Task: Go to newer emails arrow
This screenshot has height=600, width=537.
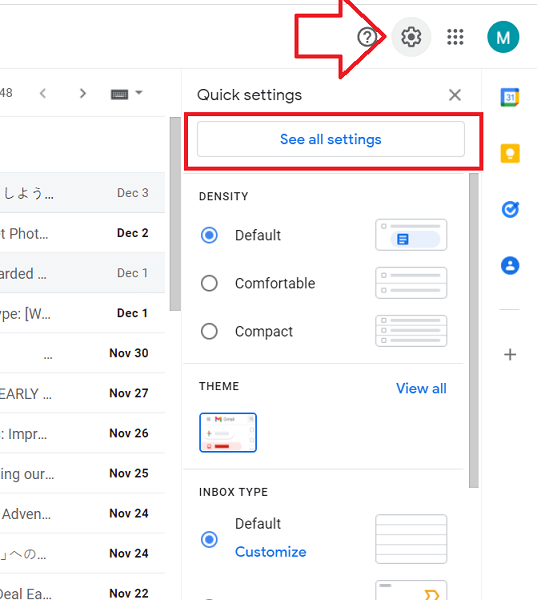Action: point(43,93)
